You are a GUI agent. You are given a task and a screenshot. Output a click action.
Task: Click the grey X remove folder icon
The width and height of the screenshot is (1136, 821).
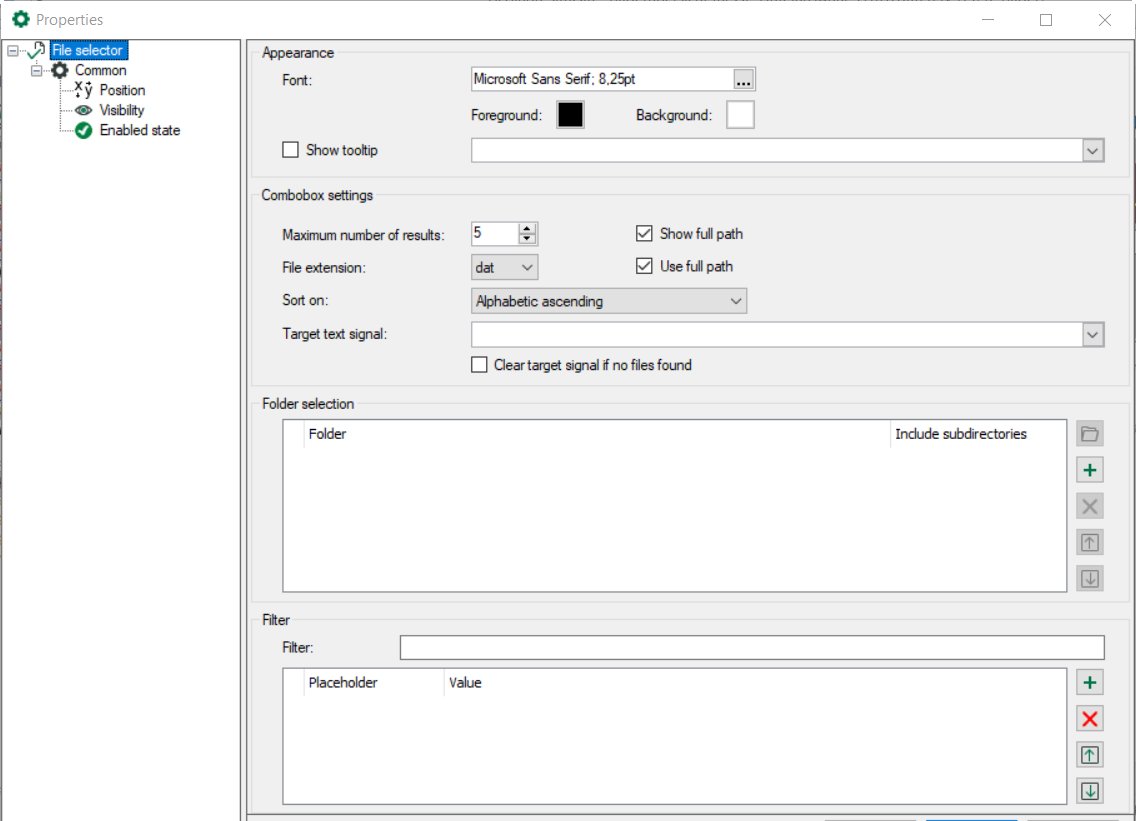click(x=1090, y=506)
